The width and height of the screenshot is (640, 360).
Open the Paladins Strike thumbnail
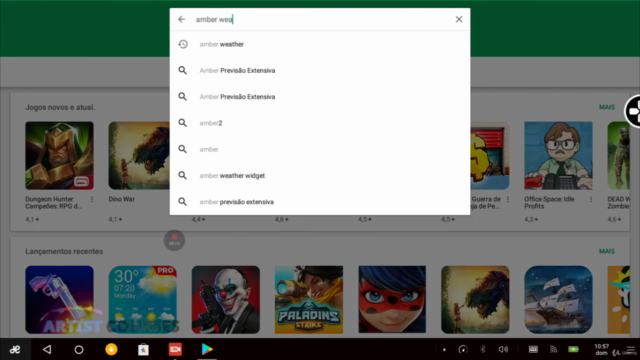[309, 300]
